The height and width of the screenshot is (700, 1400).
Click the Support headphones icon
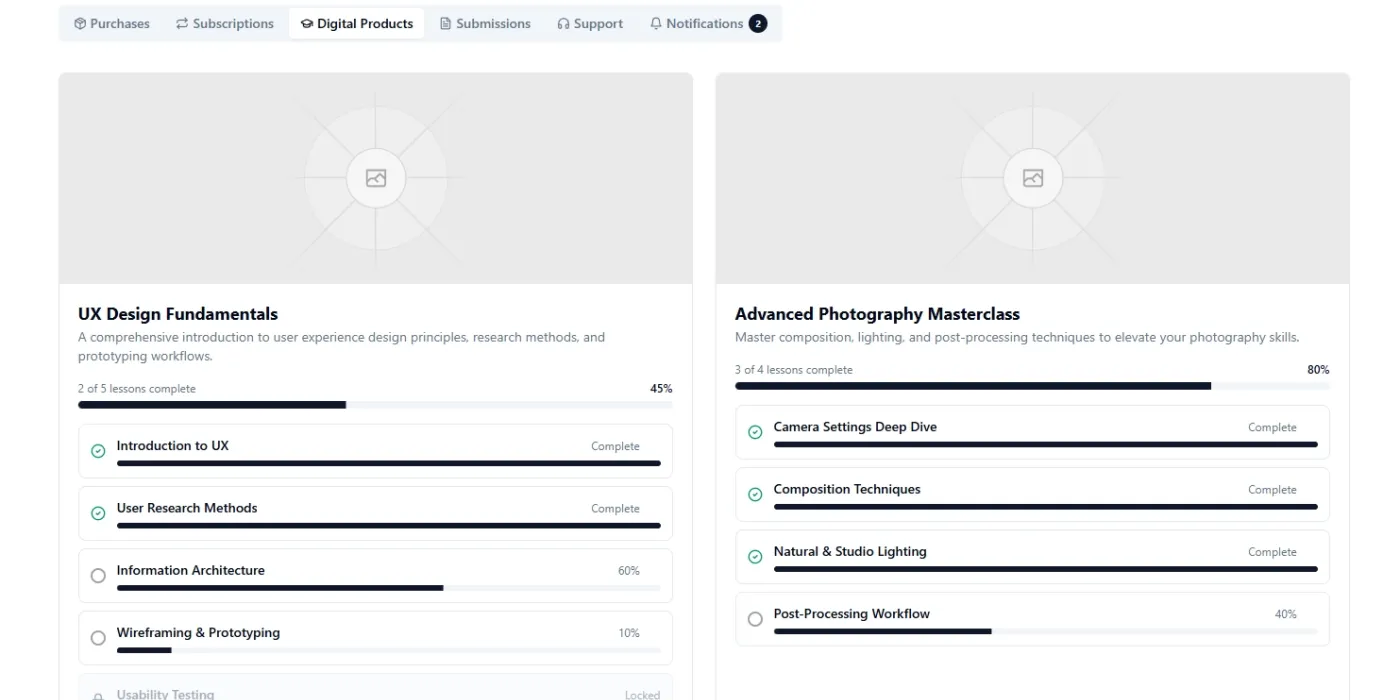[x=564, y=24]
